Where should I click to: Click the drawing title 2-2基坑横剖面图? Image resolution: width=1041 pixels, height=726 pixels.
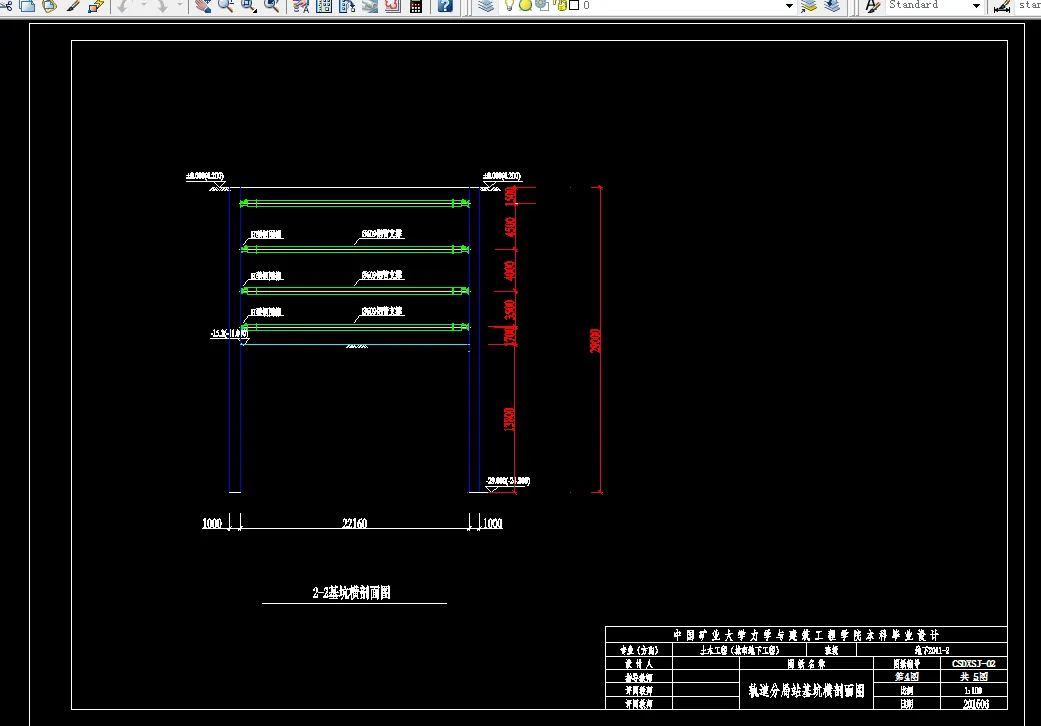(x=351, y=593)
